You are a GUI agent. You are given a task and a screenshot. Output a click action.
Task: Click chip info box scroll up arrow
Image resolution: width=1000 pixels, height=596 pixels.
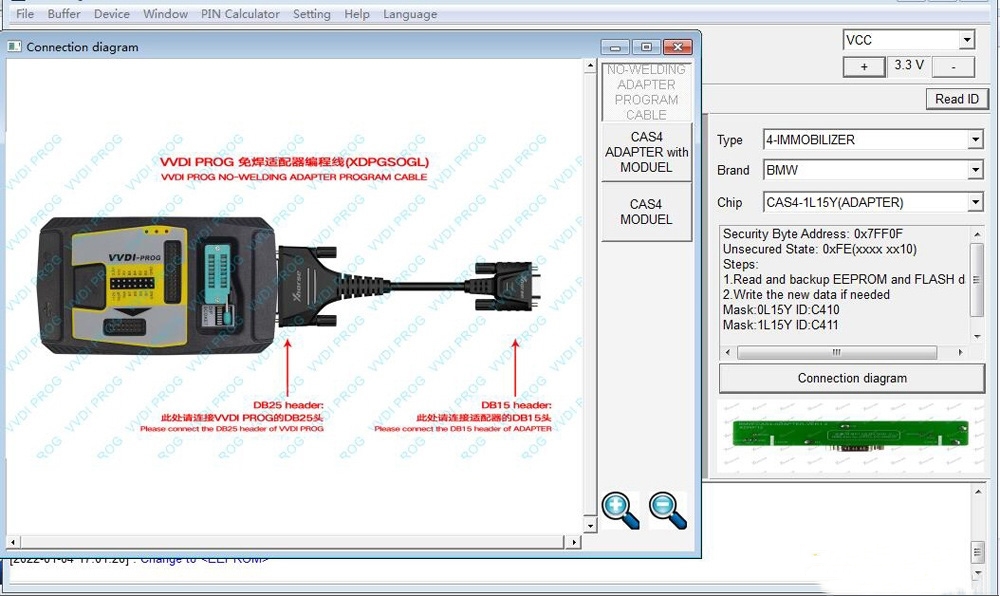coord(977,234)
